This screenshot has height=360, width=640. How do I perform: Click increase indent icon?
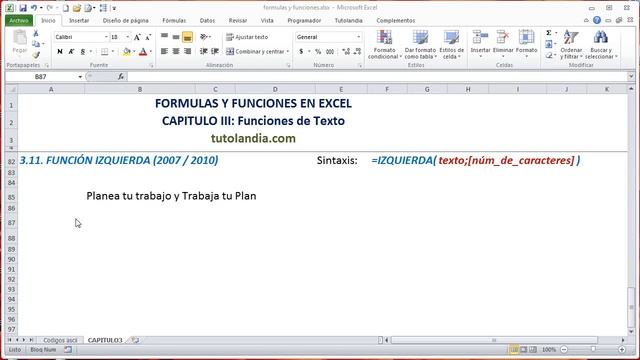[x=215, y=51]
